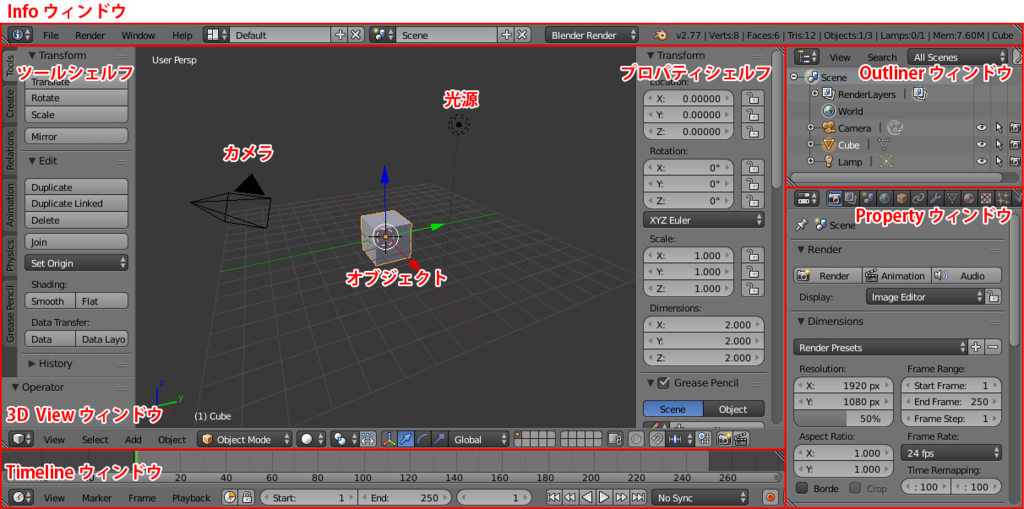The width and height of the screenshot is (1024, 509).
Task: Enable the Border checkbox in Dimensions
Action: (x=802, y=488)
